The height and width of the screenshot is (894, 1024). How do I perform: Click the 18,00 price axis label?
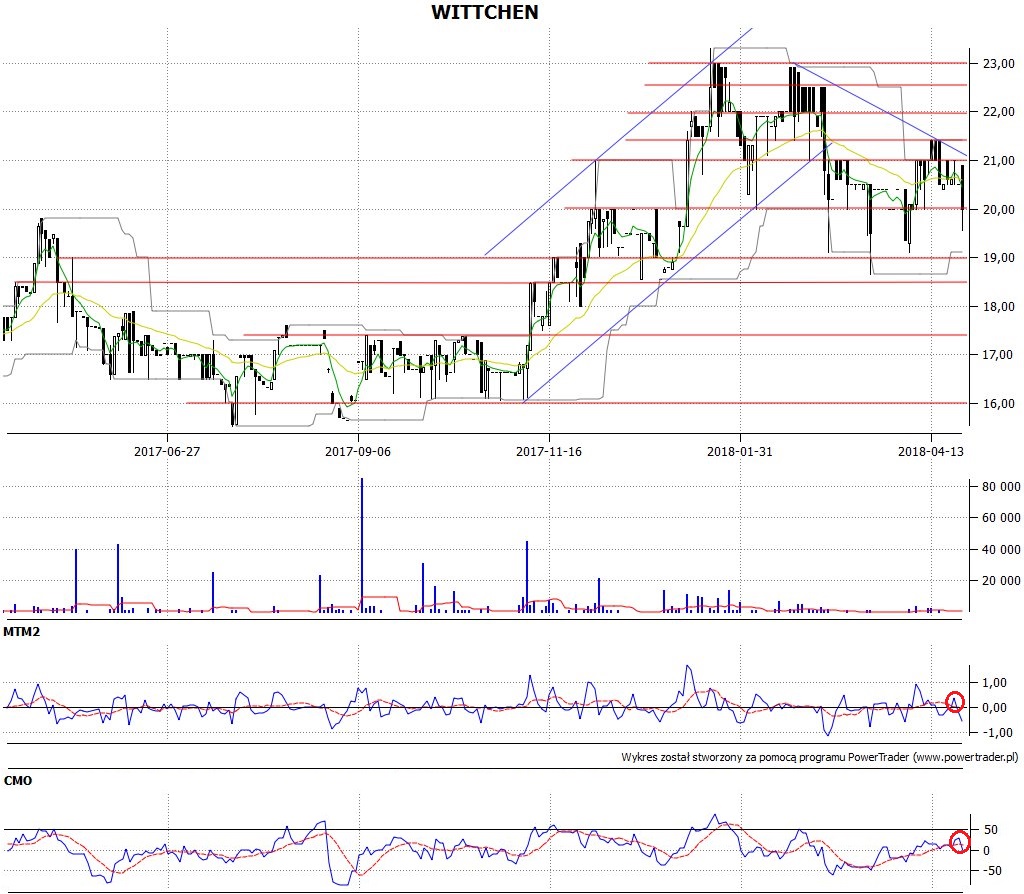[x=999, y=306]
